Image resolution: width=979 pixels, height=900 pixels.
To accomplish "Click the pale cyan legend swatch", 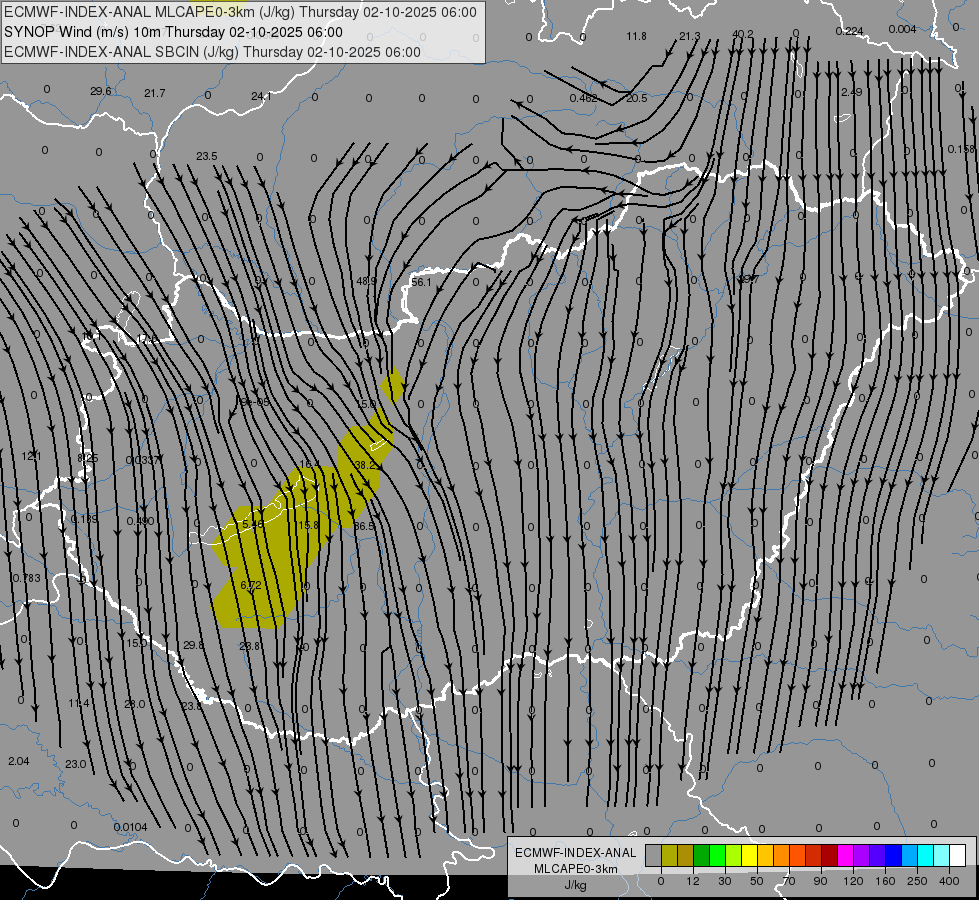I will [x=942, y=856].
